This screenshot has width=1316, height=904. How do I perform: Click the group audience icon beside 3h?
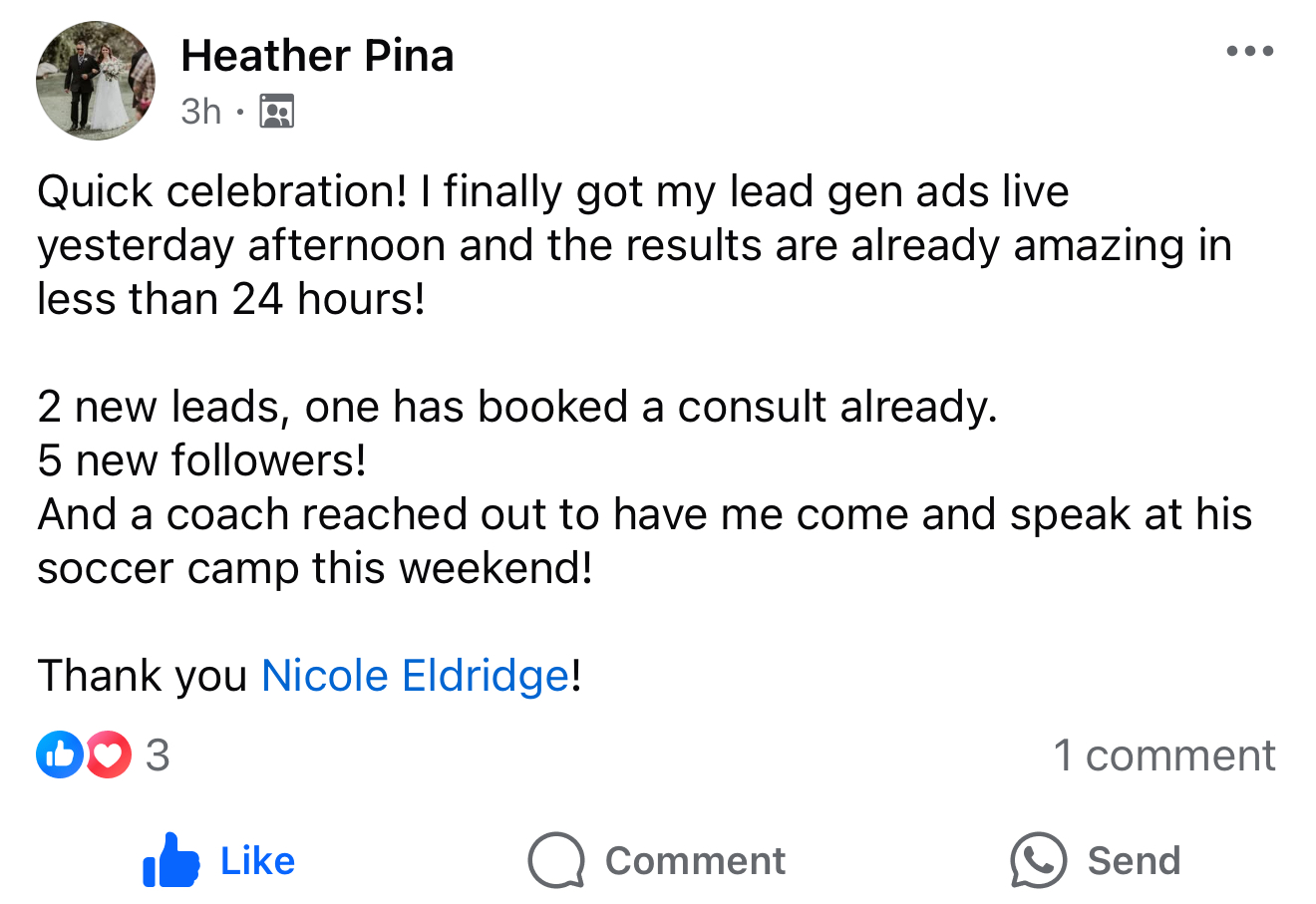pos(276,111)
